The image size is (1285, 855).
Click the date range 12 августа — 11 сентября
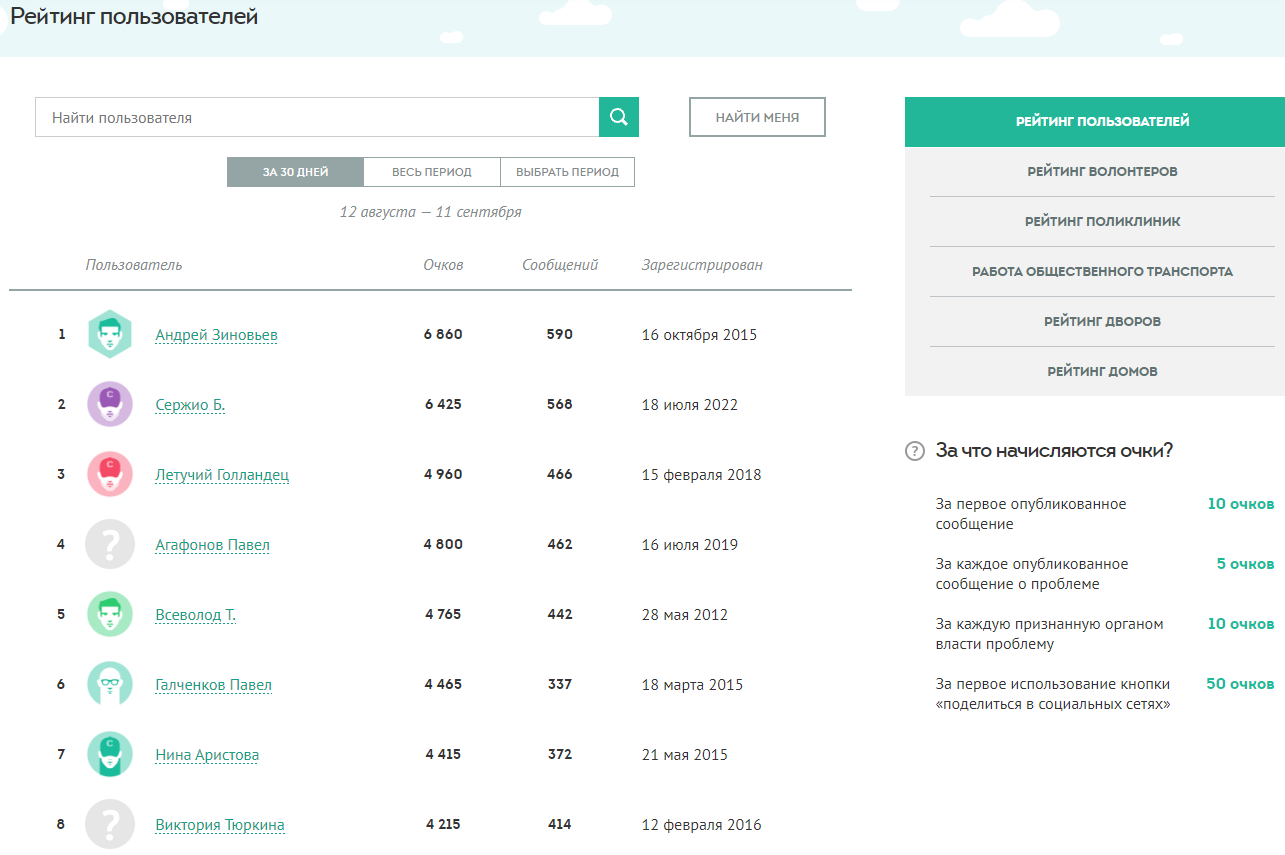click(x=430, y=212)
